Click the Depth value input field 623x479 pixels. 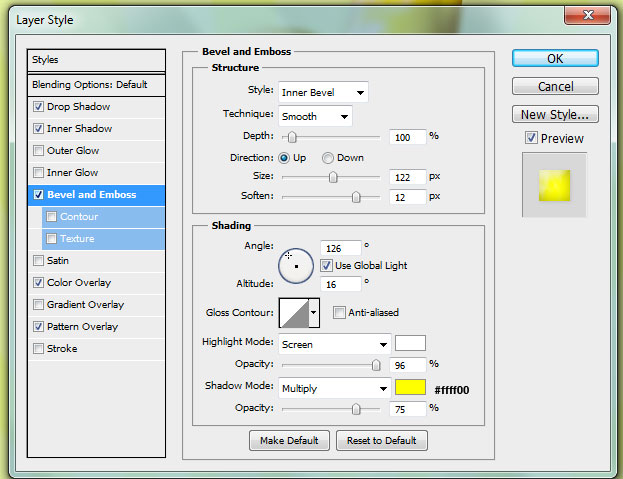click(x=406, y=136)
